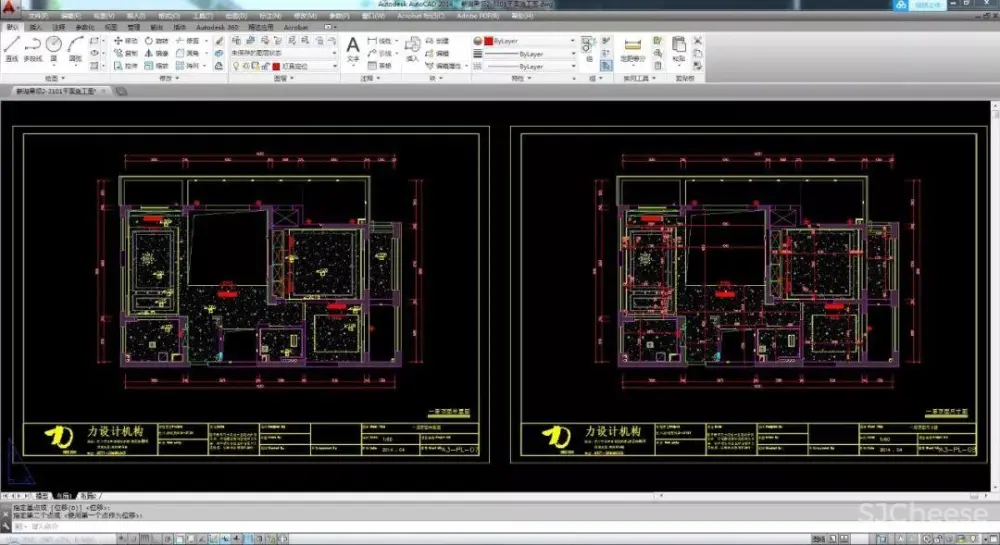The height and width of the screenshot is (545, 1000).
Task: Switch to the Insert (插入) ribbon tab
Action: tap(34, 27)
